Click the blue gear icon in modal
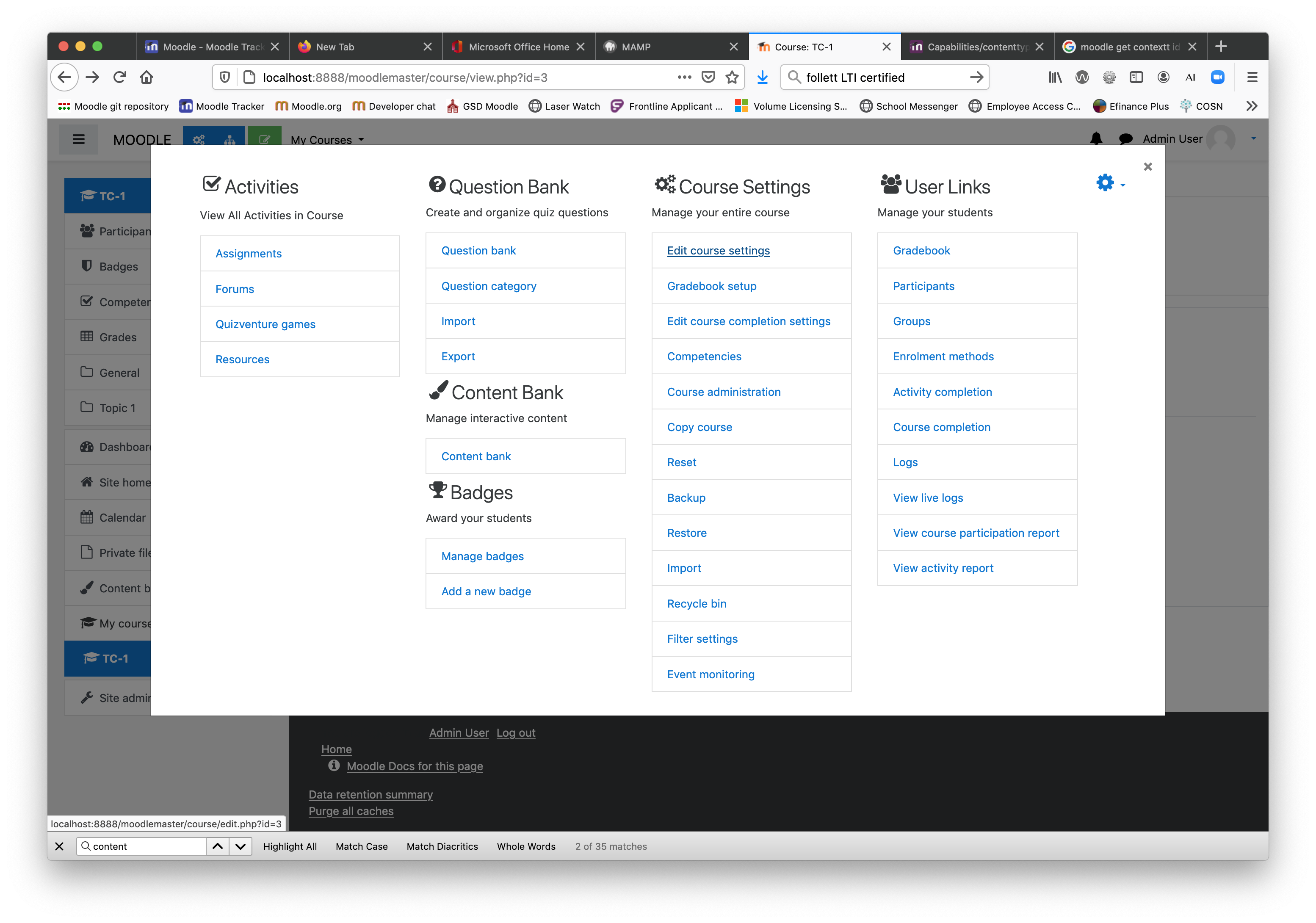This screenshot has width=1316, height=923. point(1105,183)
